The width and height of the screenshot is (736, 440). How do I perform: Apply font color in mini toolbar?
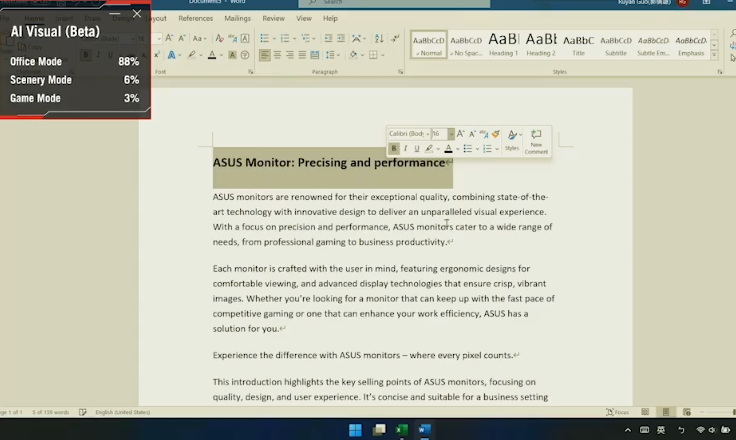click(x=448, y=148)
